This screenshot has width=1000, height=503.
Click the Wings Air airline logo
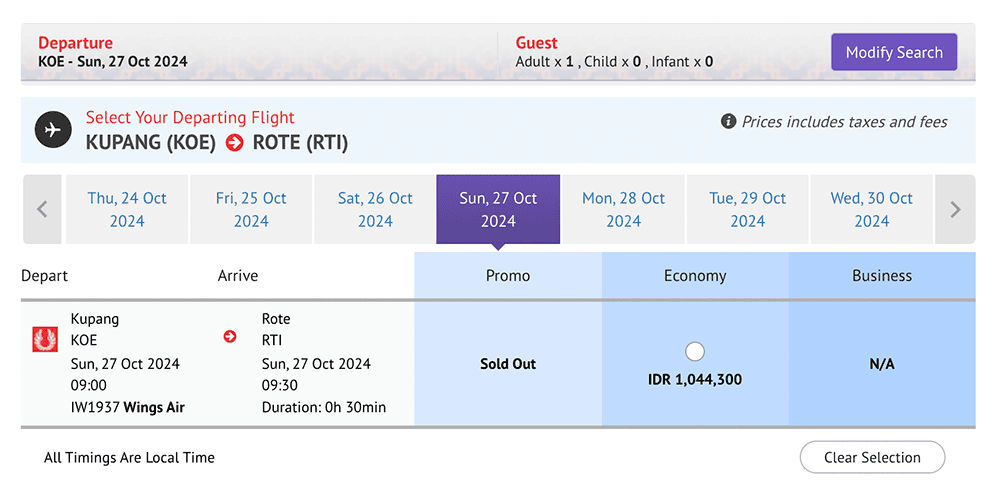[x=45, y=339]
